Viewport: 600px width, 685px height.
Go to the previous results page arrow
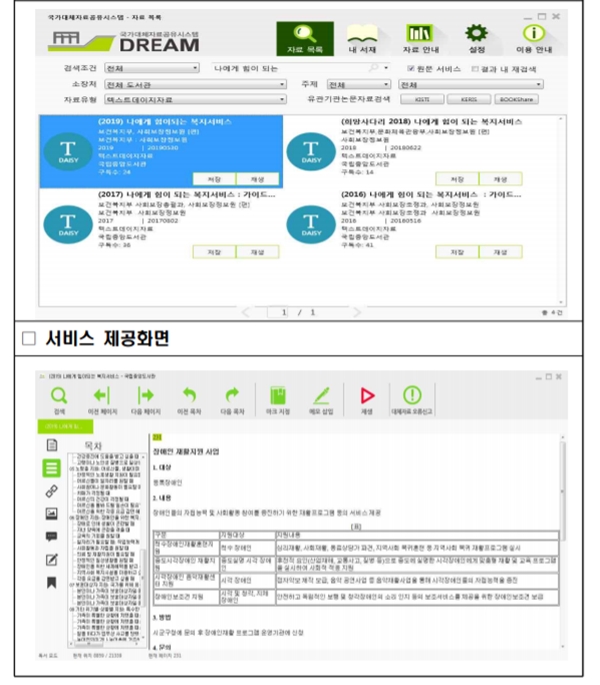pos(246,312)
